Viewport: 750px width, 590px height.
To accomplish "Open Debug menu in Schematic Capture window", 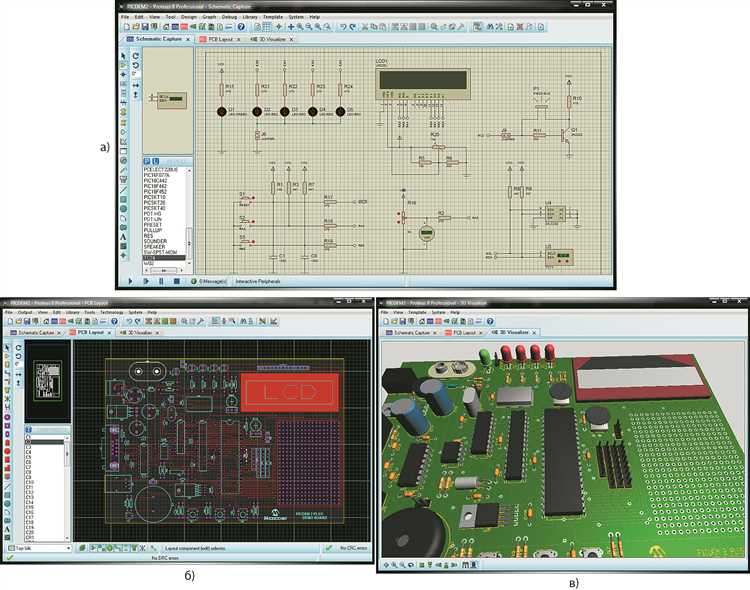I will pos(229,17).
